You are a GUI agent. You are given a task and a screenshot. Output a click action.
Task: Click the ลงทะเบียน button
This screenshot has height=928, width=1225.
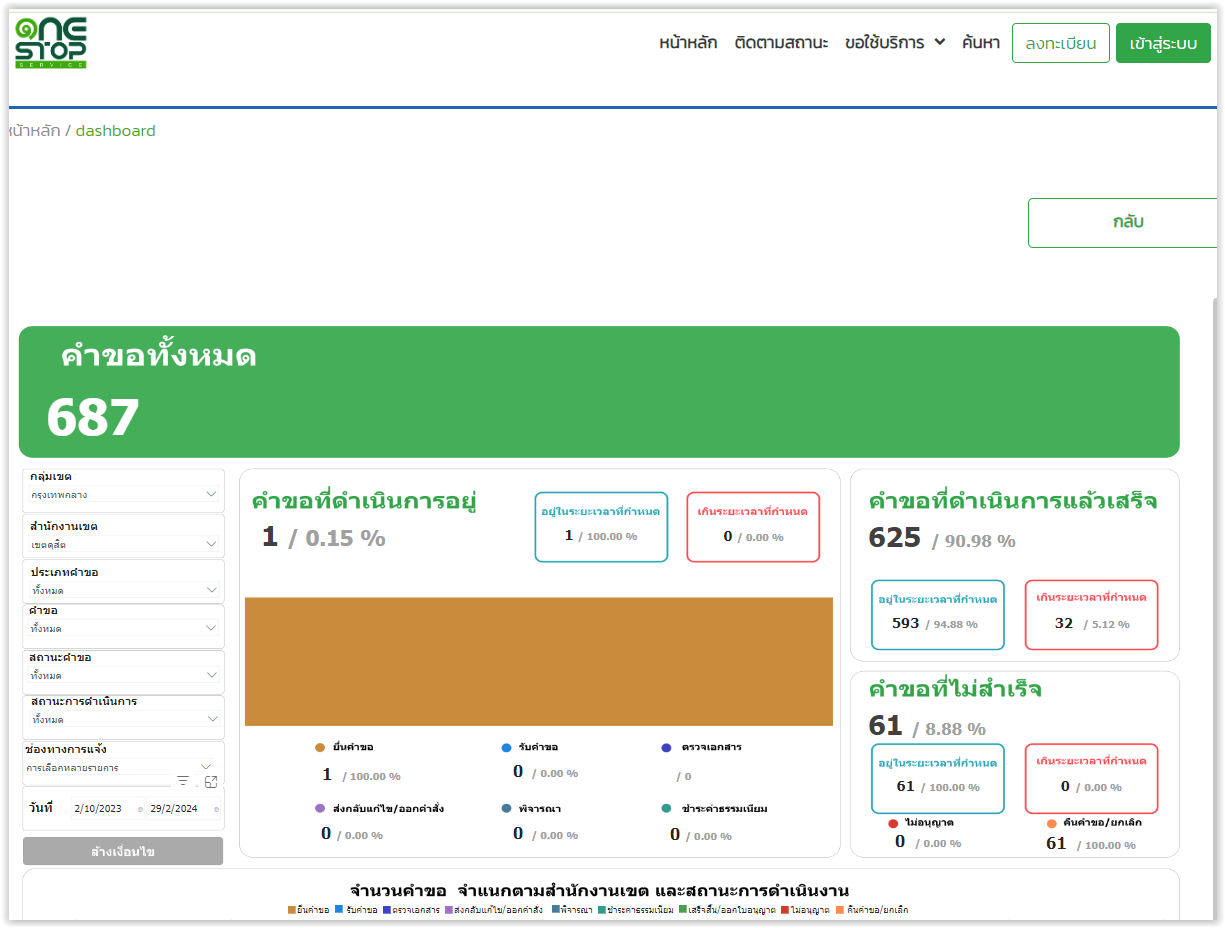pyautogui.click(x=1060, y=43)
